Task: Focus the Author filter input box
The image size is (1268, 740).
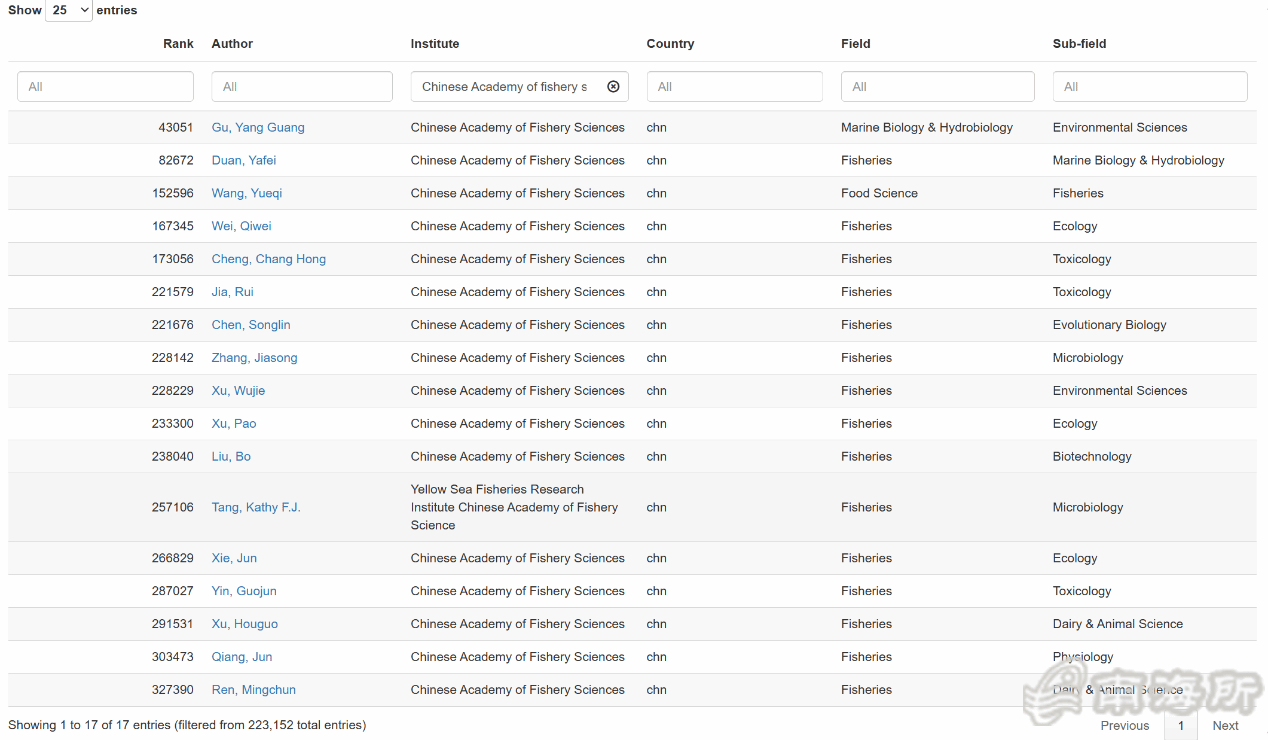Action: point(301,87)
